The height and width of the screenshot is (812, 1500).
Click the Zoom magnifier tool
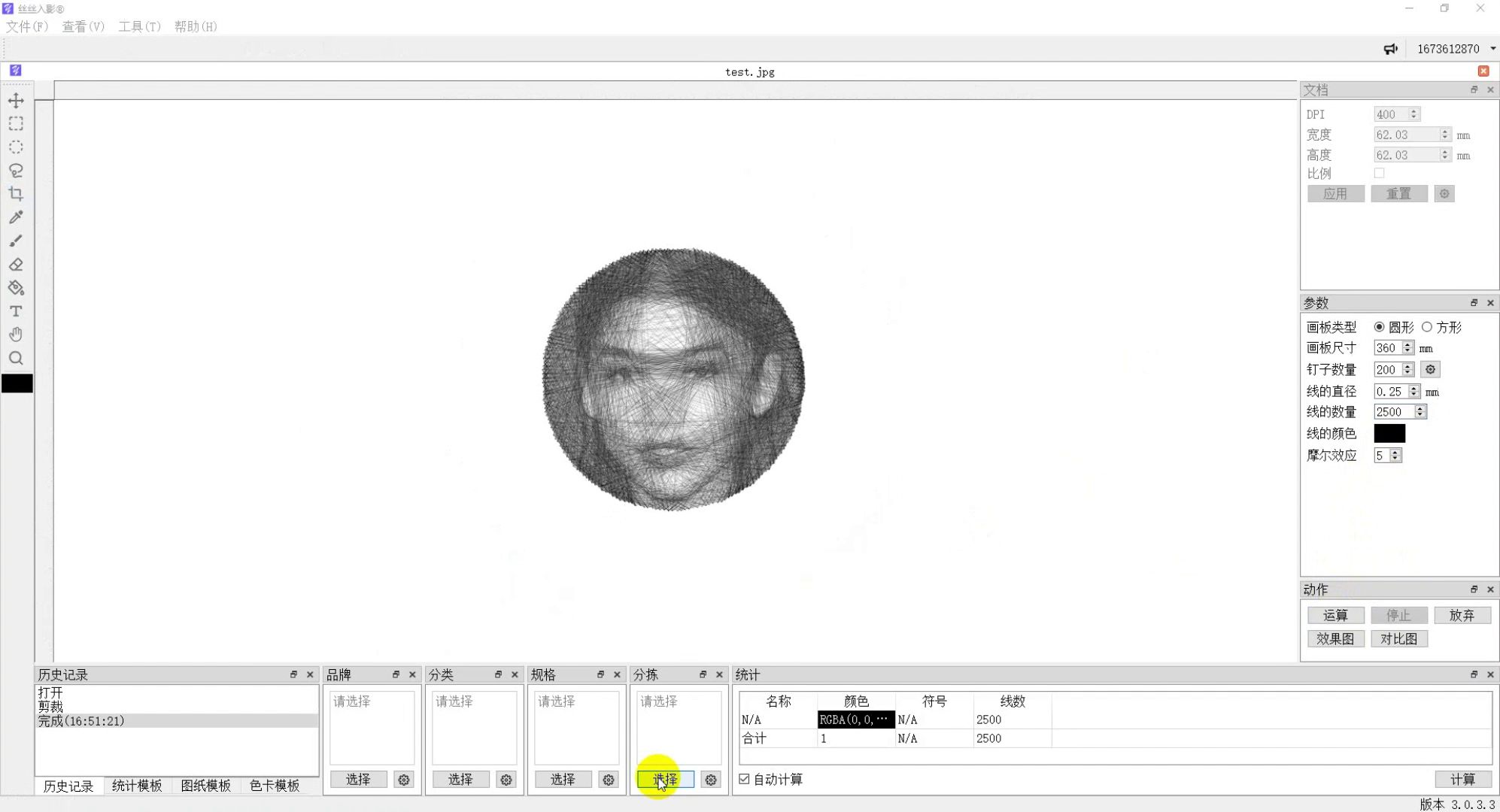(x=16, y=358)
